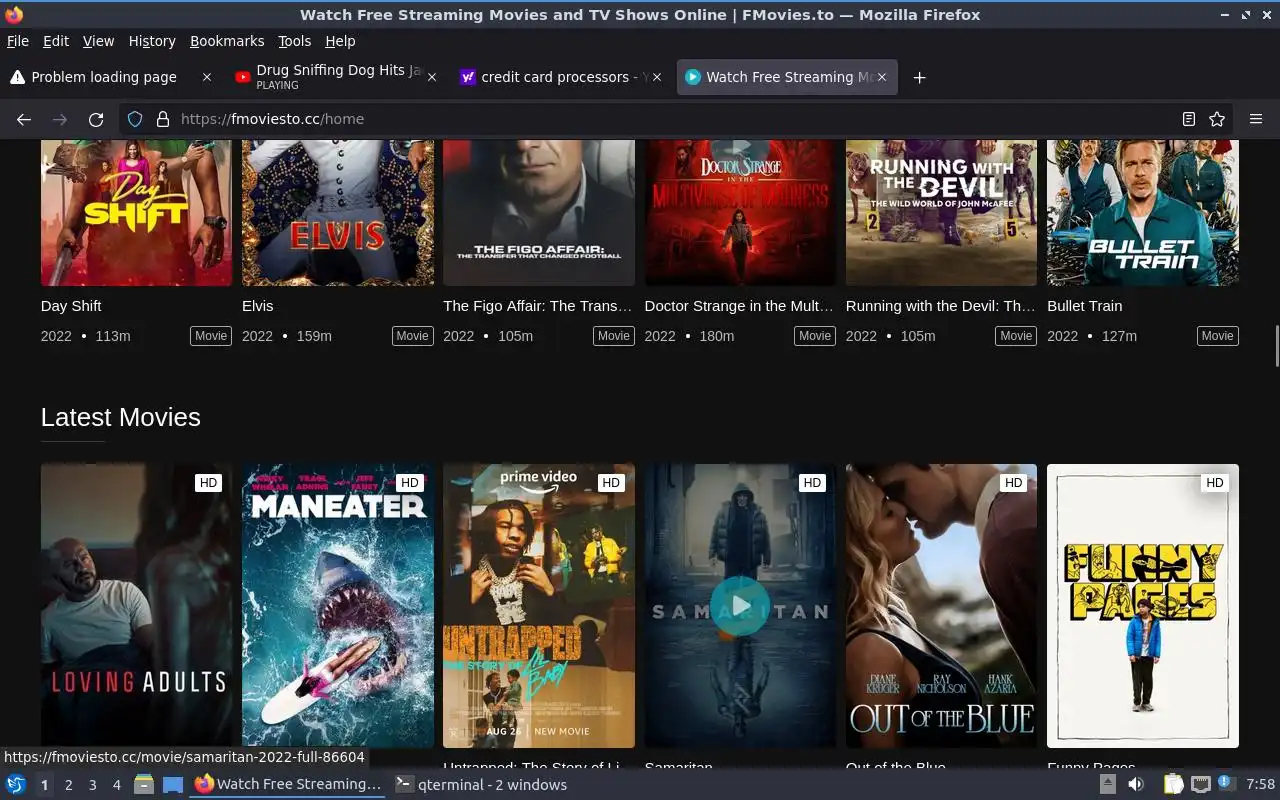Screen dimensions: 1280x800
Task: Click the Movie badge under Day Shift
Action: pyautogui.click(x=211, y=336)
